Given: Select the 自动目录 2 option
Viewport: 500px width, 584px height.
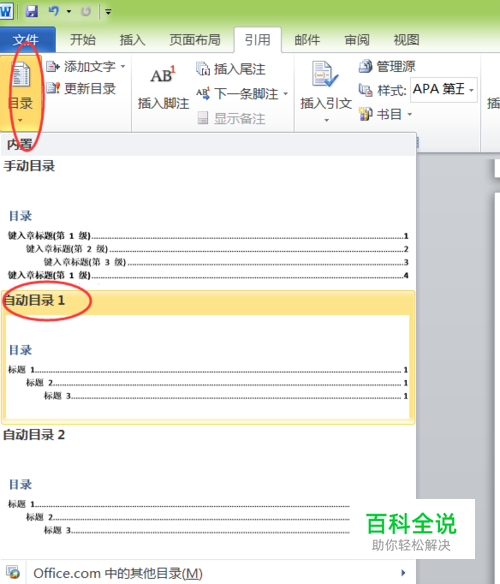Looking at the screenshot, I should coord(208,491).
